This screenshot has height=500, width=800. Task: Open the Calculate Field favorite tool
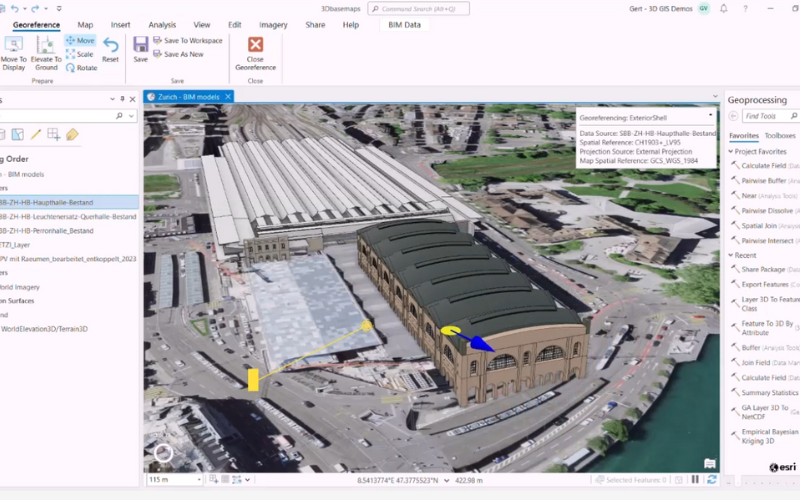click(762, 165)
